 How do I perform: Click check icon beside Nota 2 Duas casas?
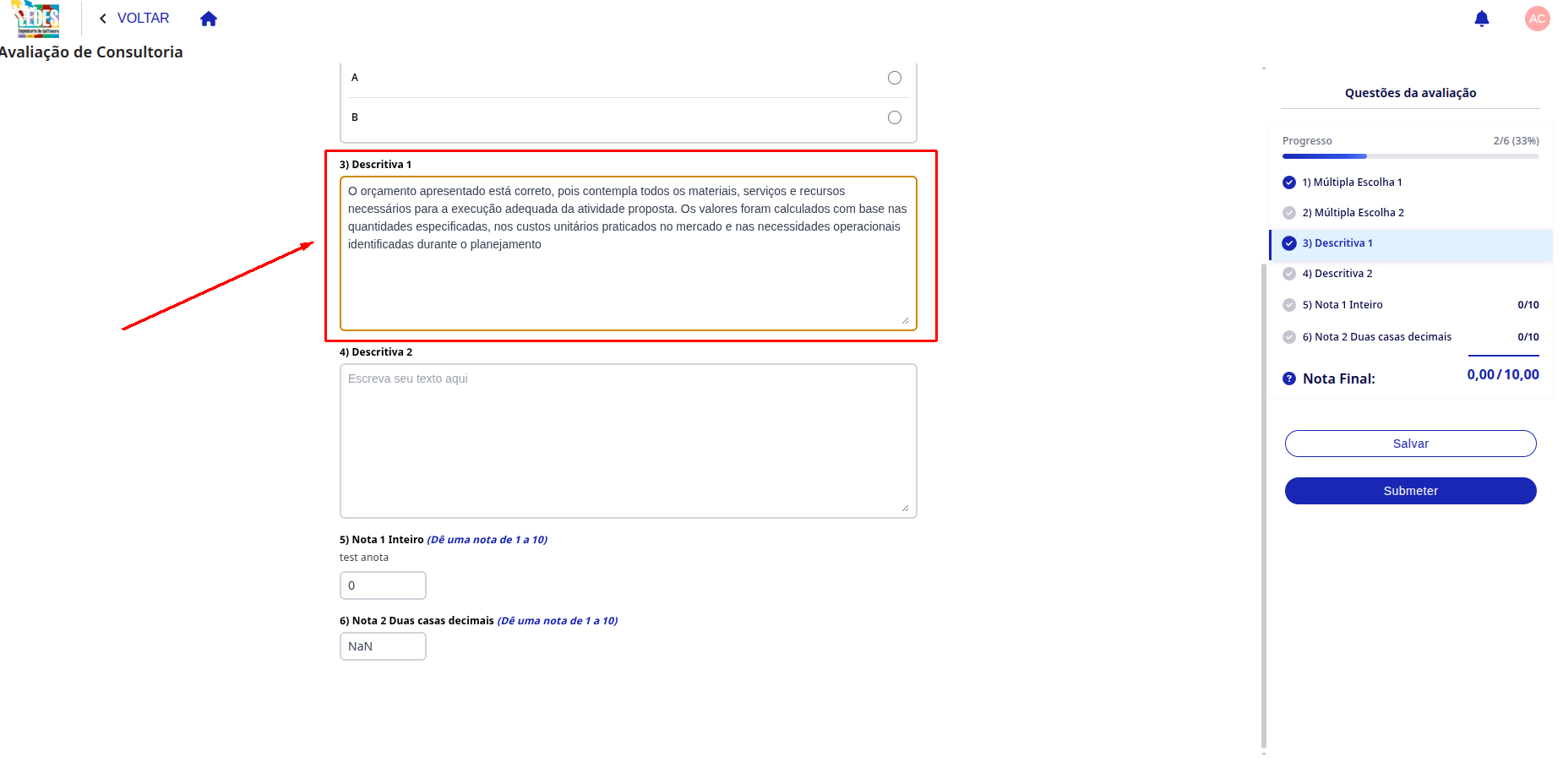pos(1289,337)
